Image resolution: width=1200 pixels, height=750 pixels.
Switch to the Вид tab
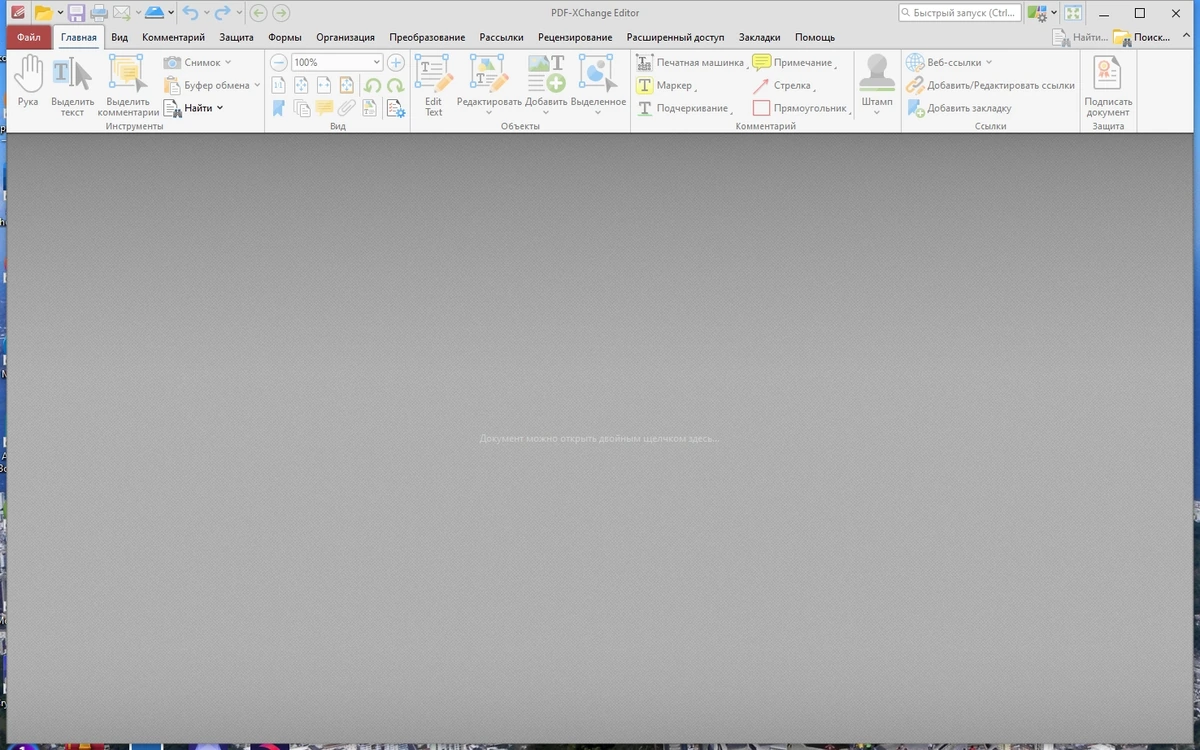click(120, 37)
